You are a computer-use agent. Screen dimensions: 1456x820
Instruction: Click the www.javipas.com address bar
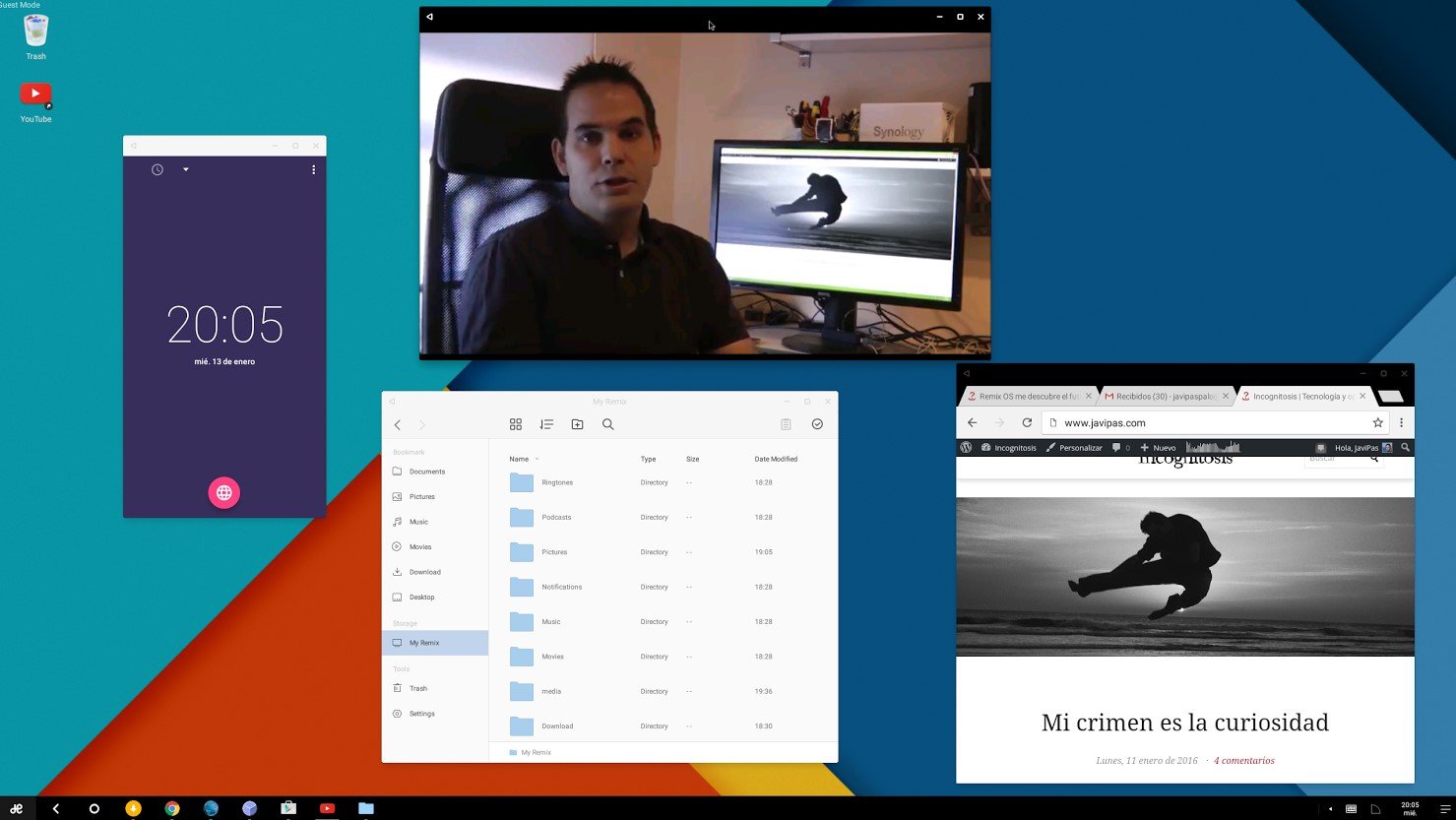click(1201, 423)
